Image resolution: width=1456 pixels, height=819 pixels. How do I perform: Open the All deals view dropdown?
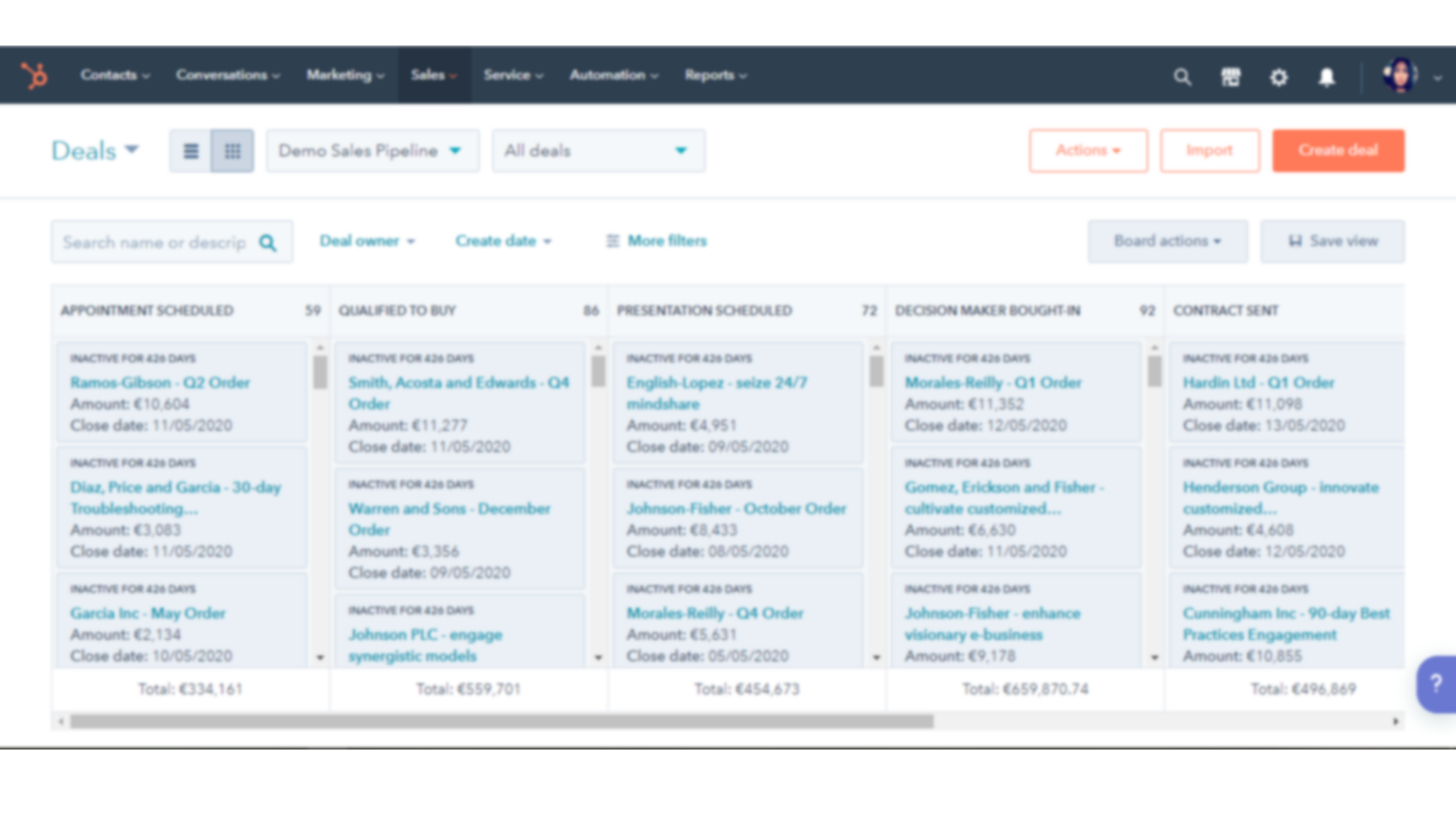tap(599, 151)
